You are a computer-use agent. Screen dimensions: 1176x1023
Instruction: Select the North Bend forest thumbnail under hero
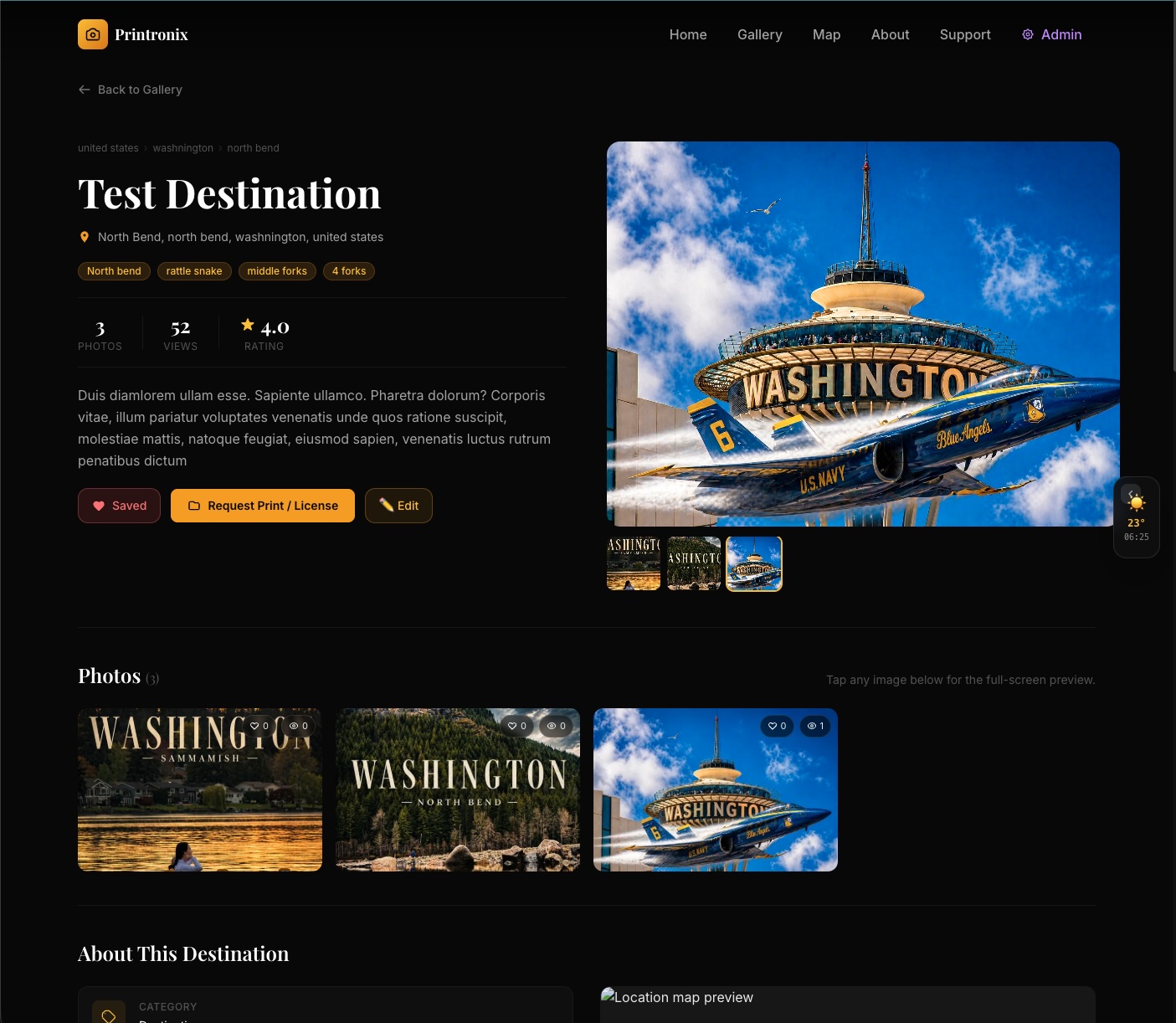pyautogui.click(x=694, y=563)
